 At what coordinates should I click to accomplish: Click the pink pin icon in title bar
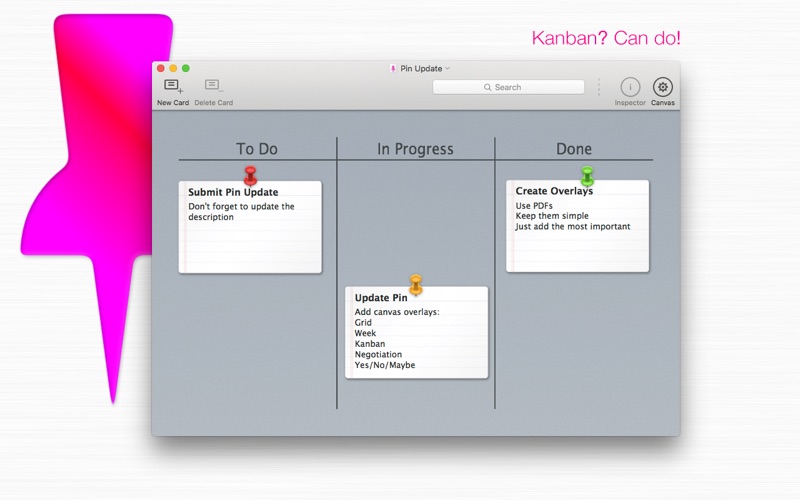point(393,68)
